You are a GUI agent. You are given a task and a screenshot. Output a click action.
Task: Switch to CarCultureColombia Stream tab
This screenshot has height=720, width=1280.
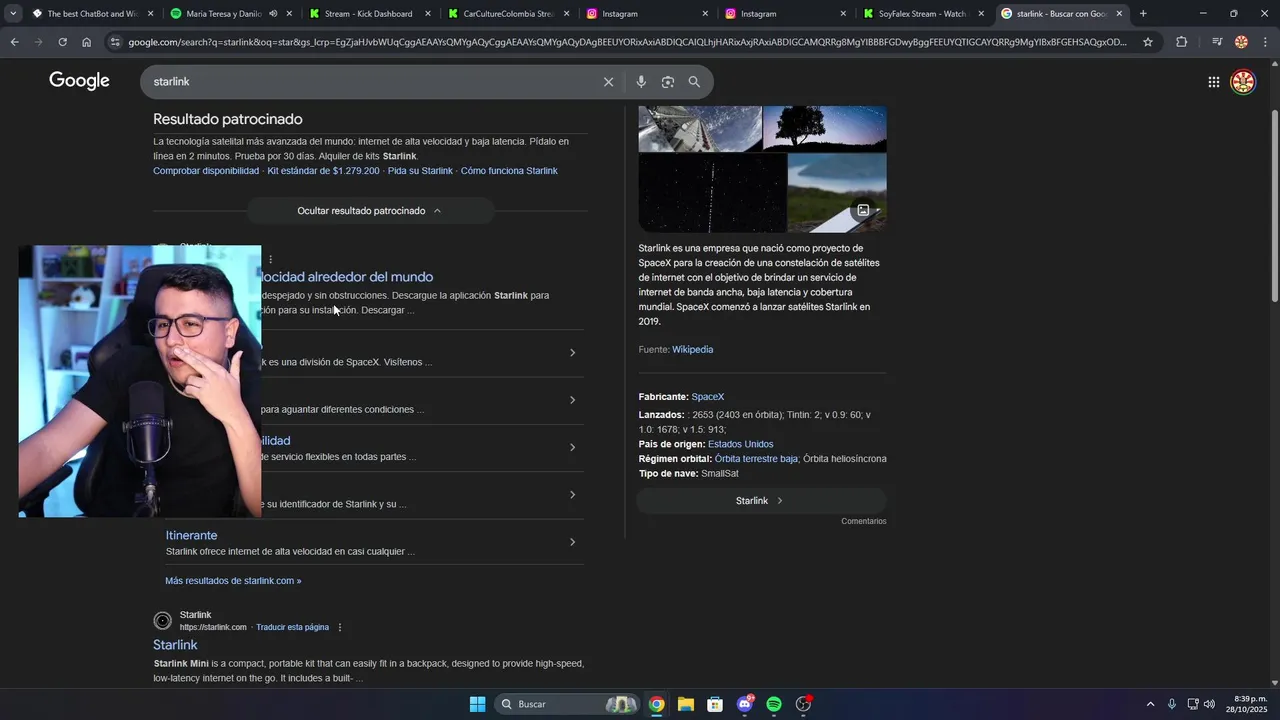[507, 14]
